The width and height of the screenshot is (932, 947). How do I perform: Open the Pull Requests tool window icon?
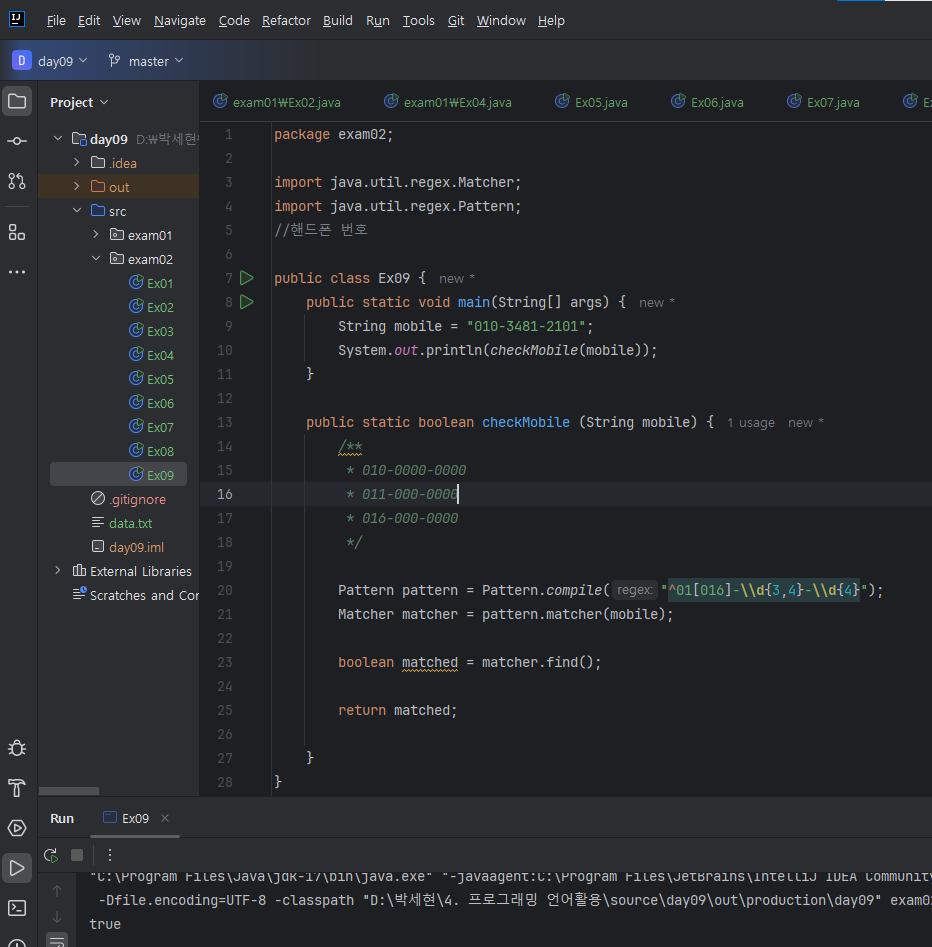click(17, 181)
